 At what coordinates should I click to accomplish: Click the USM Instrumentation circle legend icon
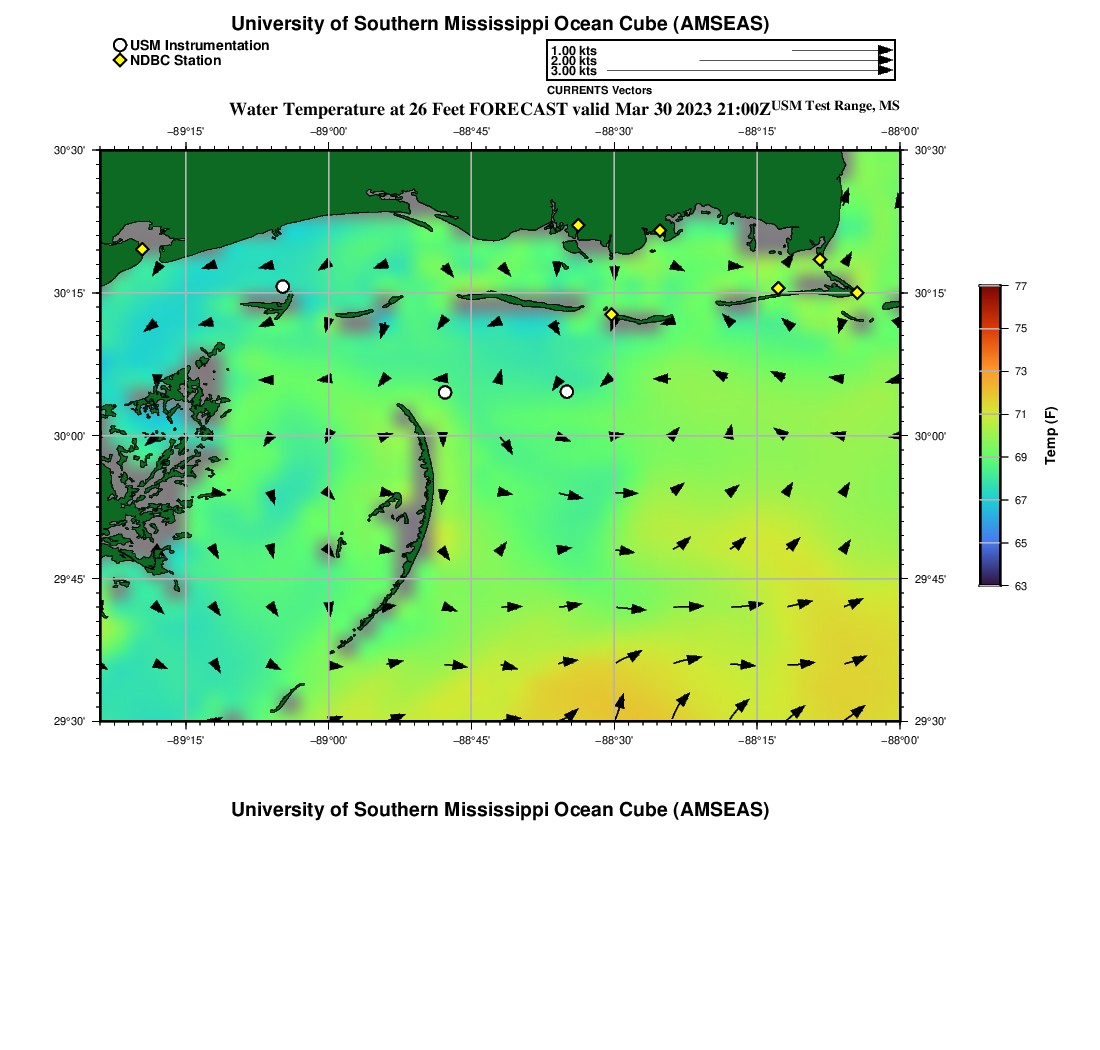[120, 45]
